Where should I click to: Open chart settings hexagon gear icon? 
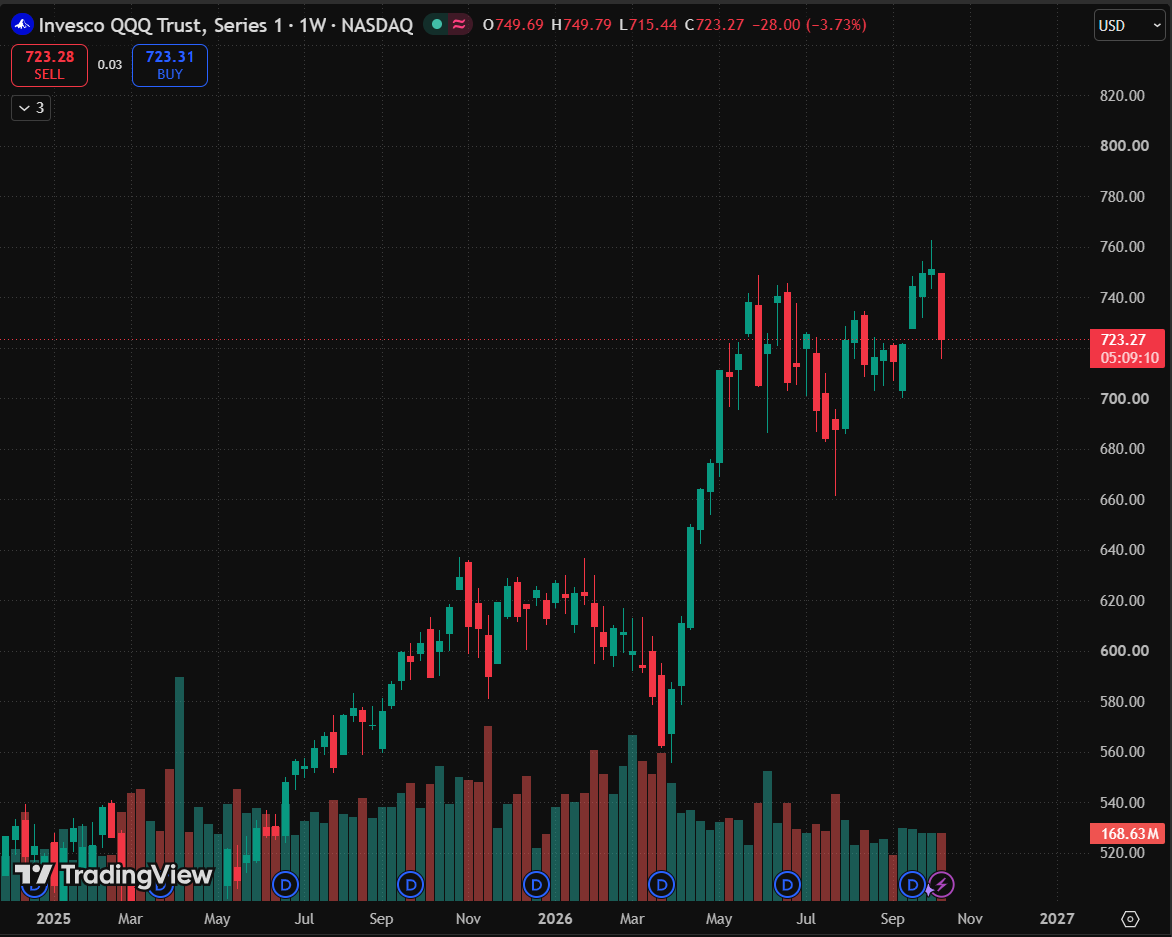pos(1130,918)
